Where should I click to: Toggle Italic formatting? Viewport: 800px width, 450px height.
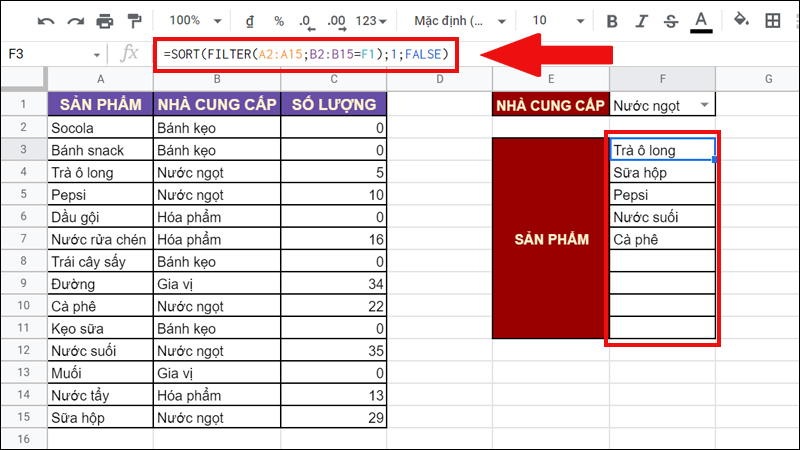click(x=640, y=20)
